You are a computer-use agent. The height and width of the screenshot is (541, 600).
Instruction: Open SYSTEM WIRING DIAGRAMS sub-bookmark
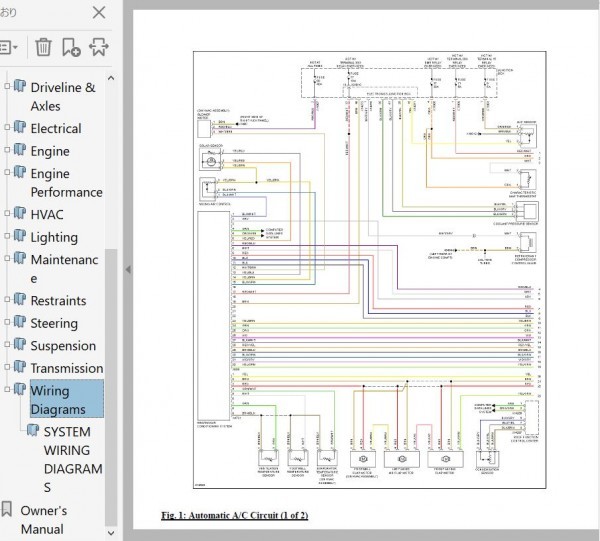pyautogui.click(x=73, y=459)
